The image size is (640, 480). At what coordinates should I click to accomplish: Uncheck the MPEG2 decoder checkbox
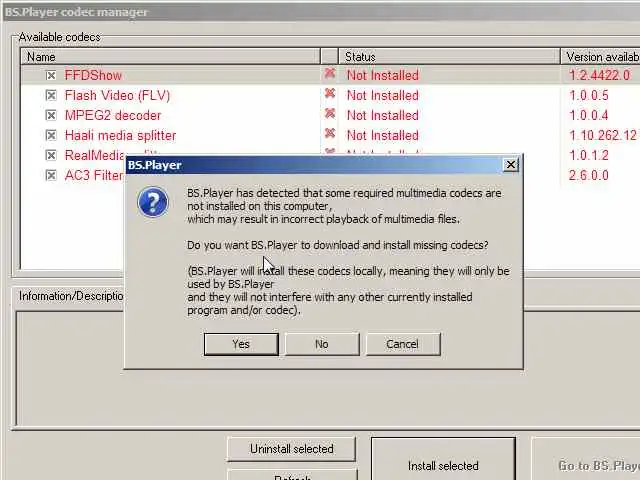(51, 116)
